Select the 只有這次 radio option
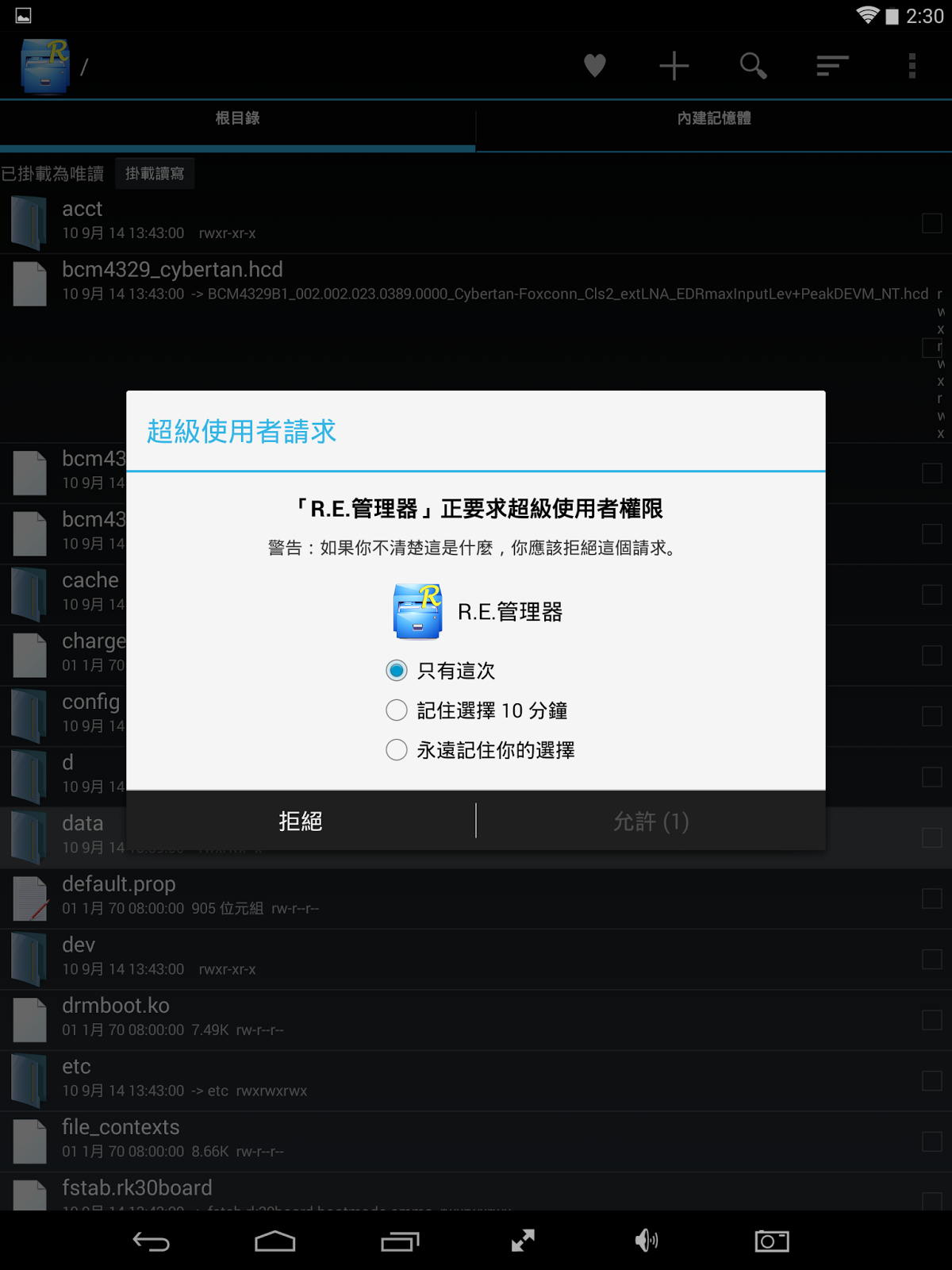The height and width of the screenshot is (1270, 952). pos(397,671)
